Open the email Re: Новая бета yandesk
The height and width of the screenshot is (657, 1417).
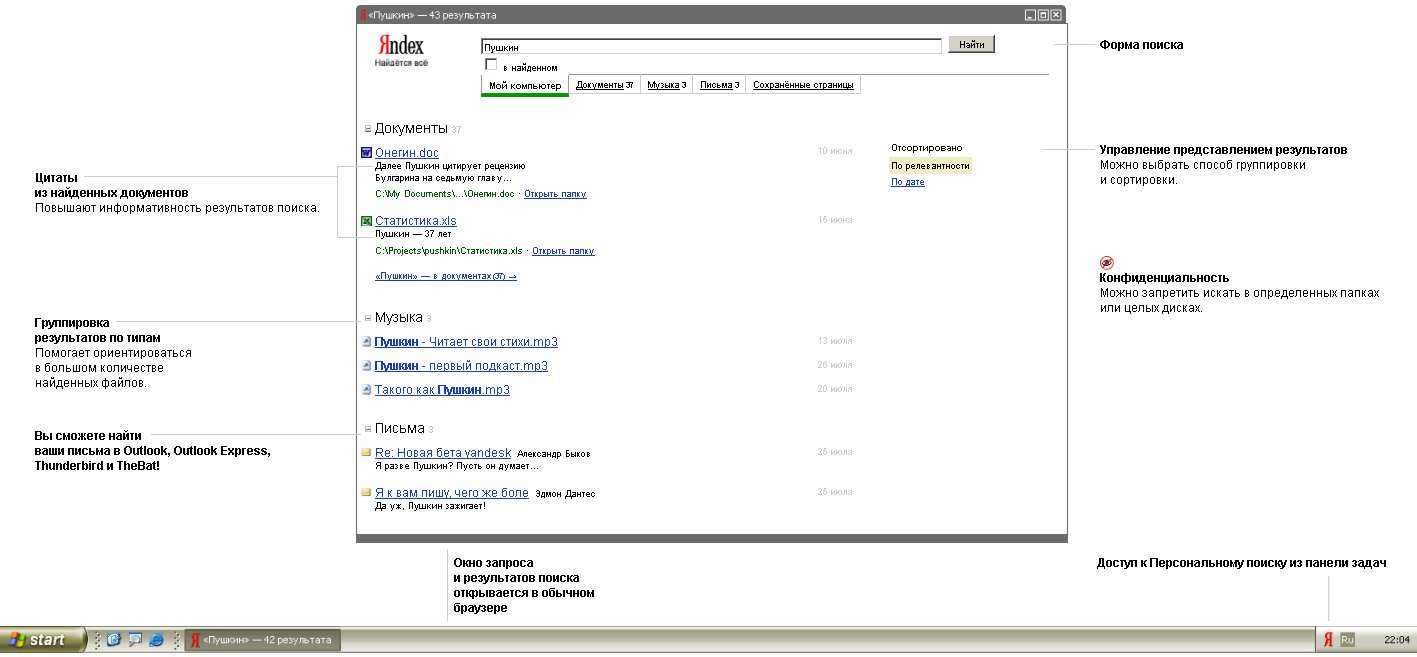[x=443, y=453]
